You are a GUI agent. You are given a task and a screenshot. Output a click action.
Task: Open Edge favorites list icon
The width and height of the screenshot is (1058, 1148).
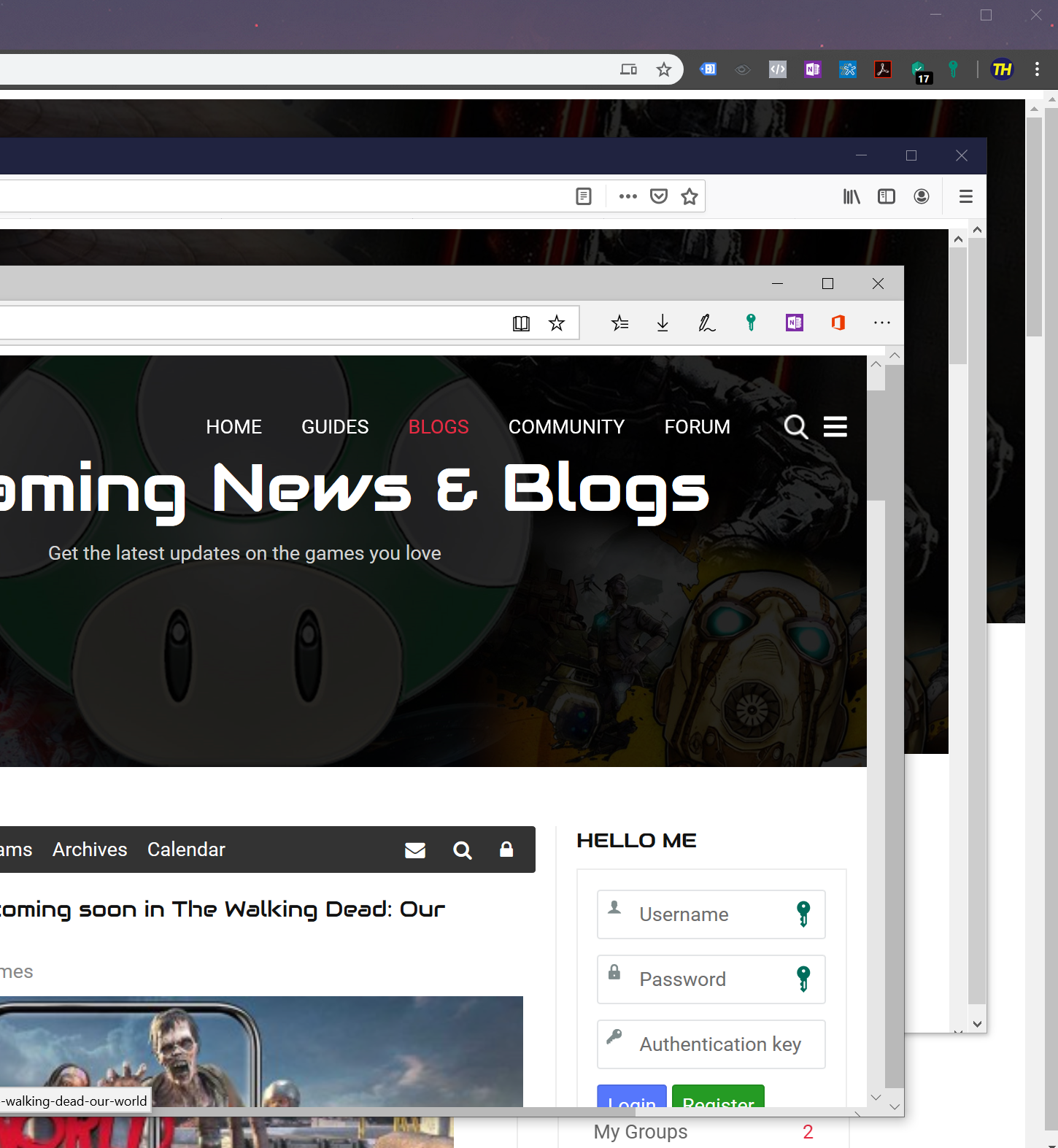(620, 323)
